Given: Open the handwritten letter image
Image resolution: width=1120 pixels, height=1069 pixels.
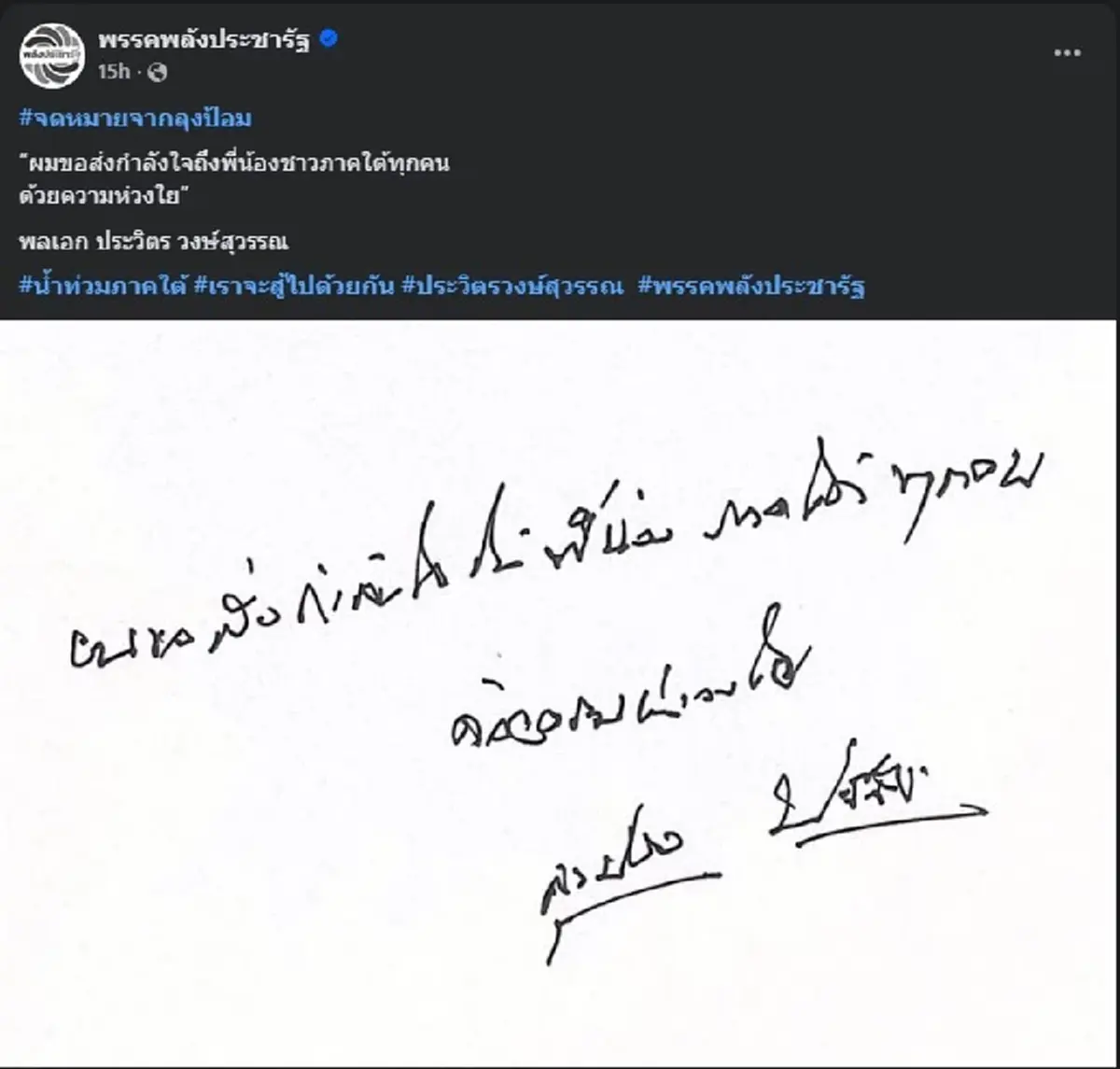Looking at the screenshot, I should point(558,693).
